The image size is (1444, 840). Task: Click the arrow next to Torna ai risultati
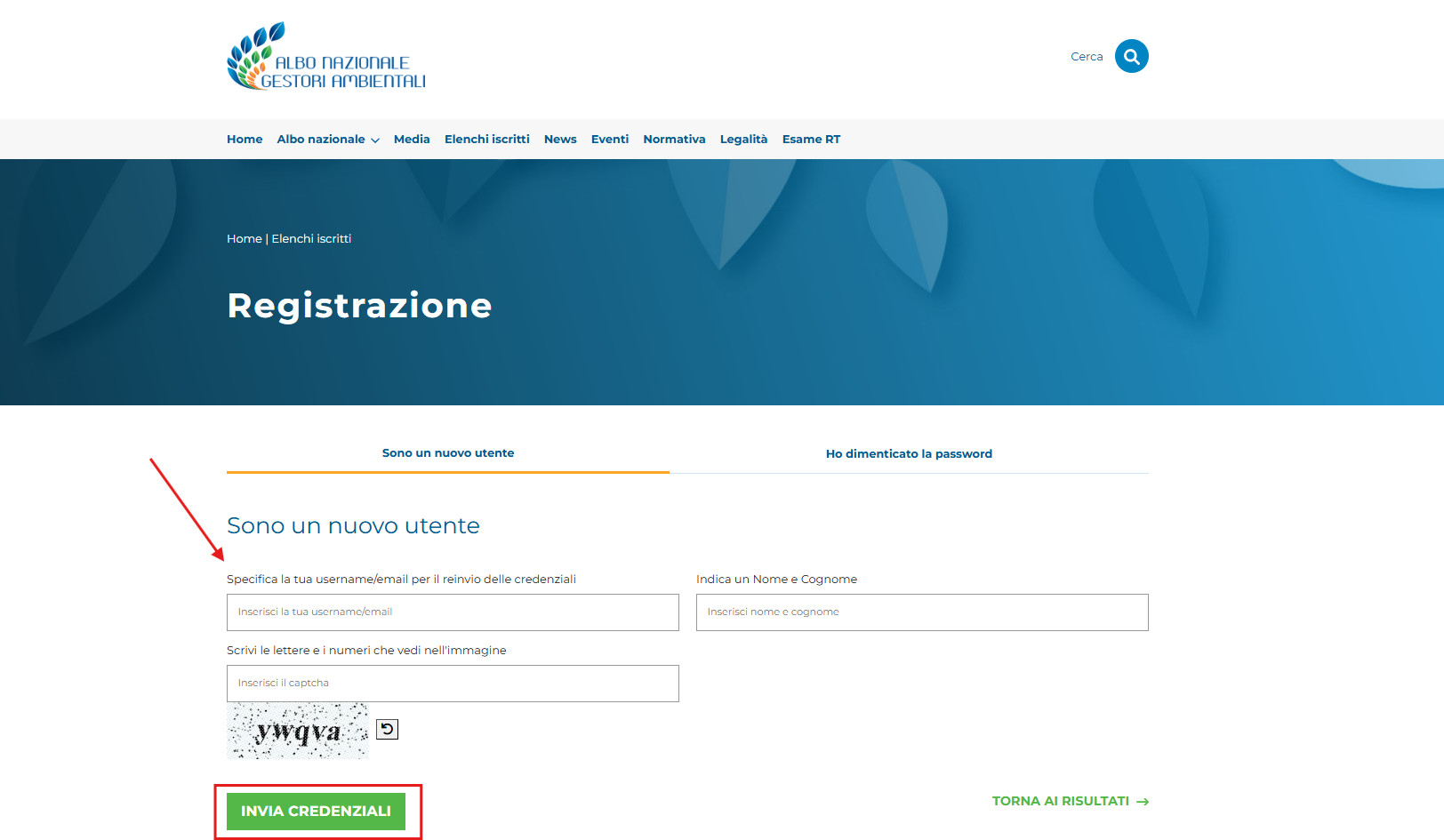click(x=1143, y=802)
